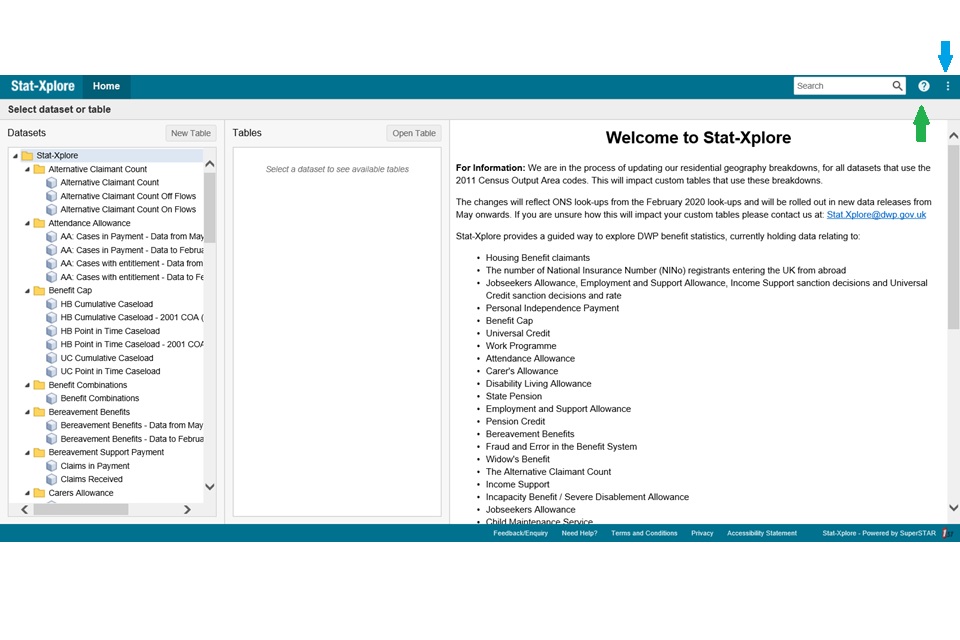Image resolution: width=960 pixels, height=640 pixels.
Task: Click the Alternative Claimant Count On Flows cube icon
Action: click(51, 209)
